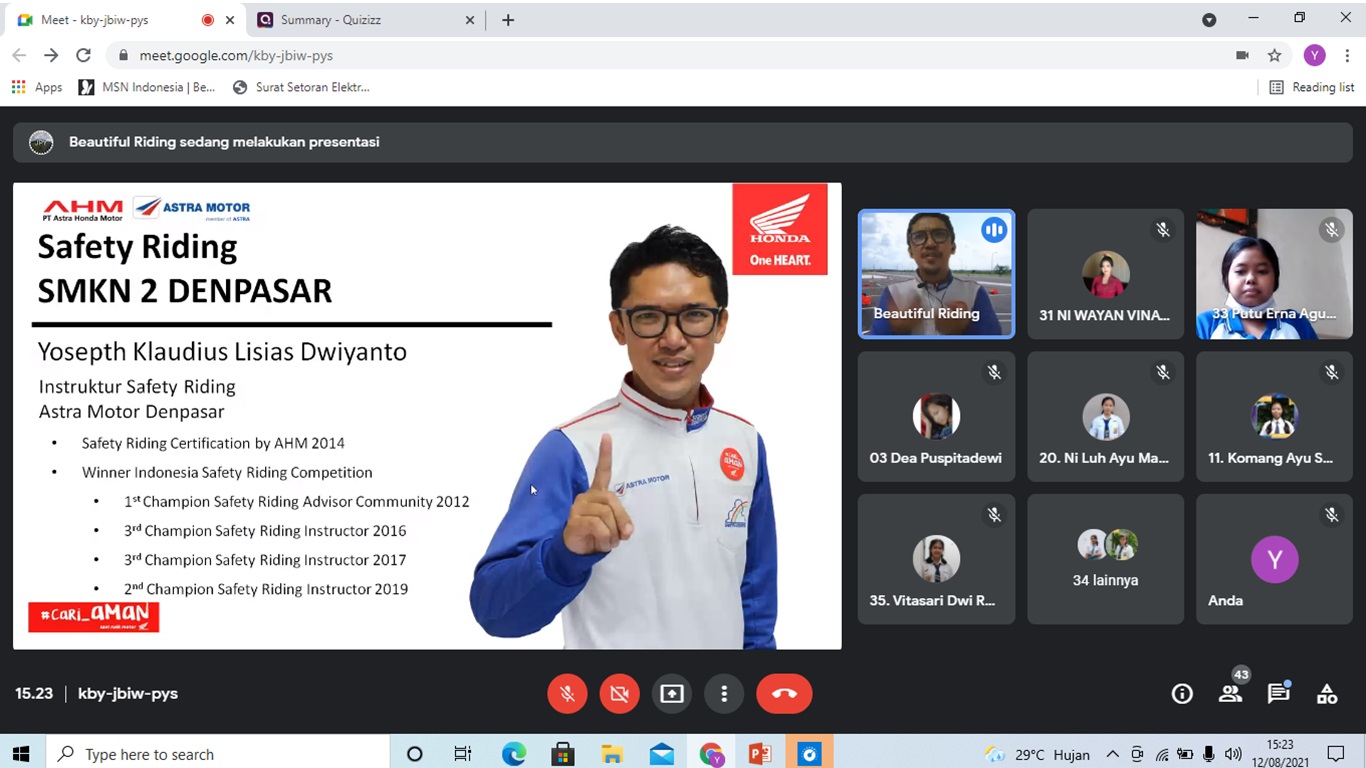Open a new browser tab
The width and height of the screenshot is (1366, 768).
(508, 20)
